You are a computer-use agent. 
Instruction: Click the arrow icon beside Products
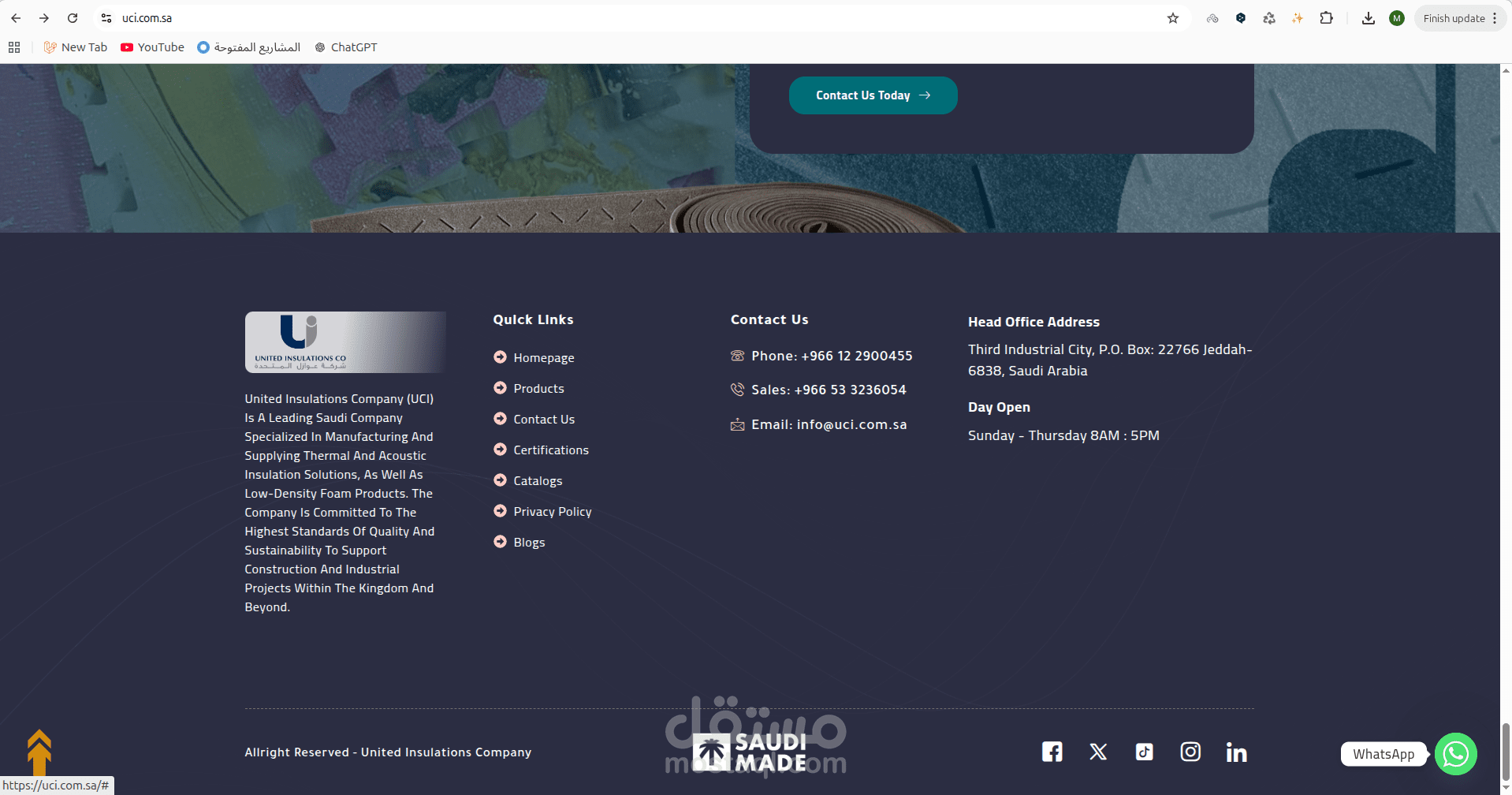point(500,387)
